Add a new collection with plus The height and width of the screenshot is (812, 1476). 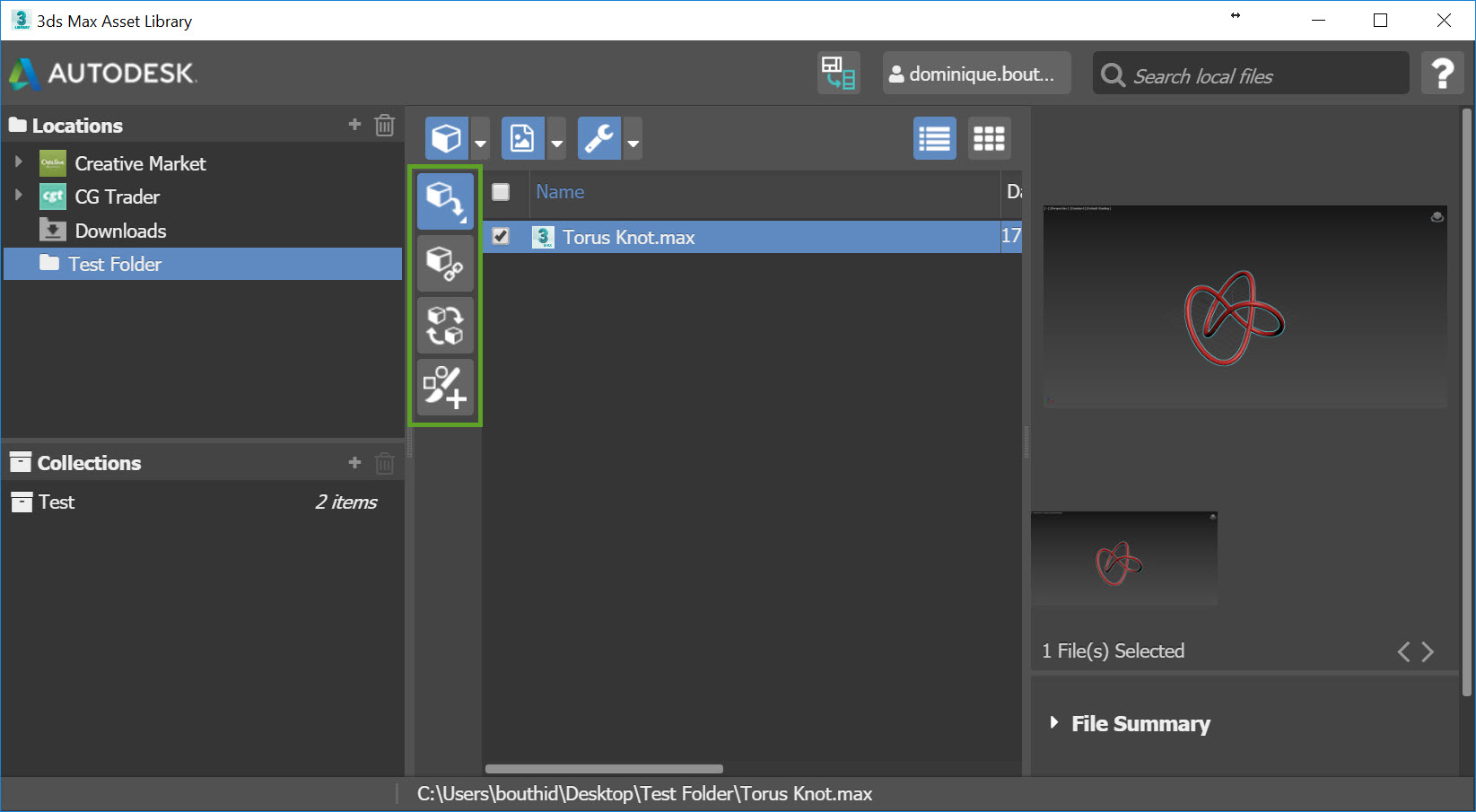354,462
